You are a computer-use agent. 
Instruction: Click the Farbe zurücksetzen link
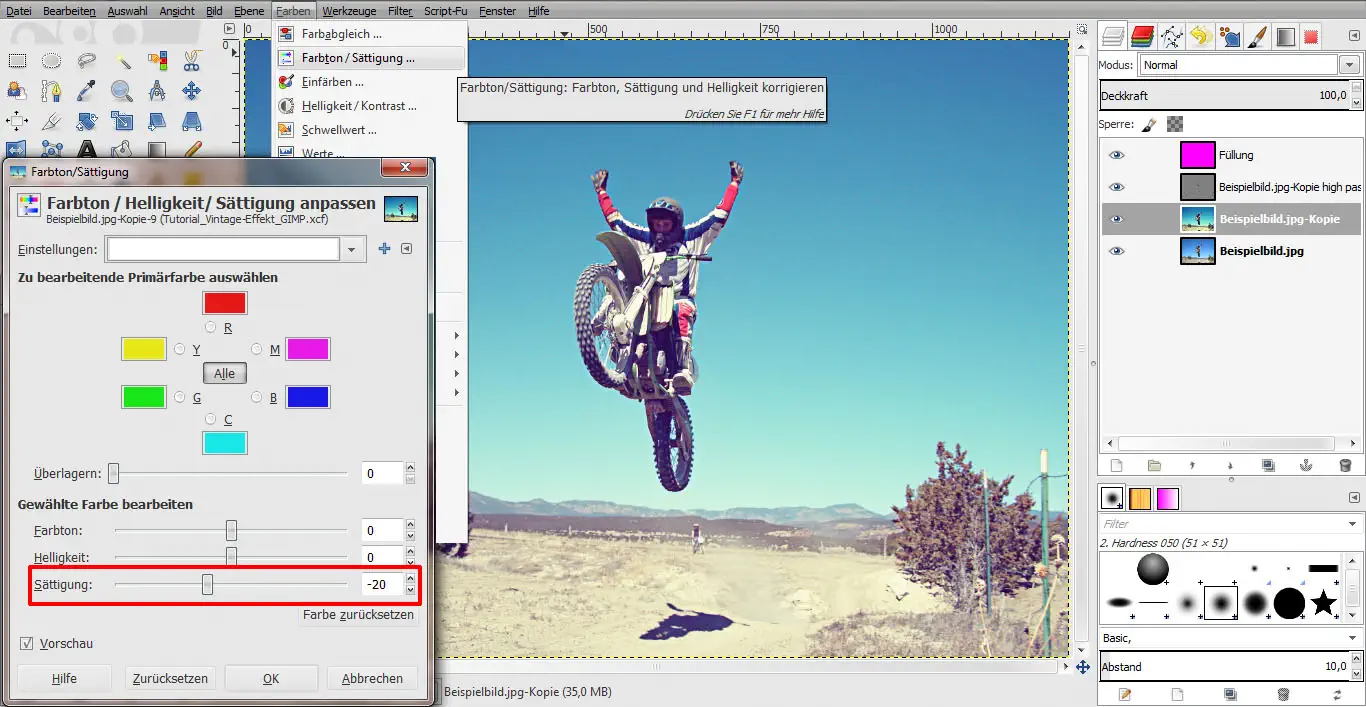359,615
